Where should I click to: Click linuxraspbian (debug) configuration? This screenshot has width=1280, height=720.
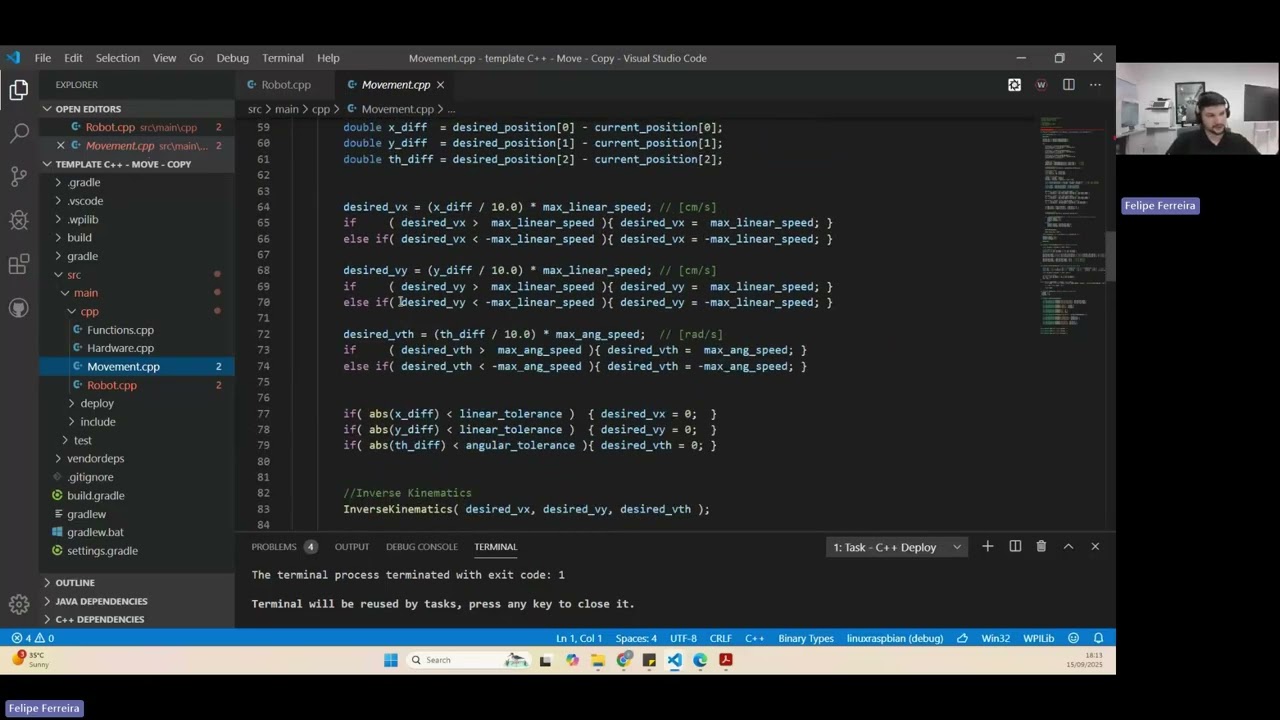tap(895, 638)
